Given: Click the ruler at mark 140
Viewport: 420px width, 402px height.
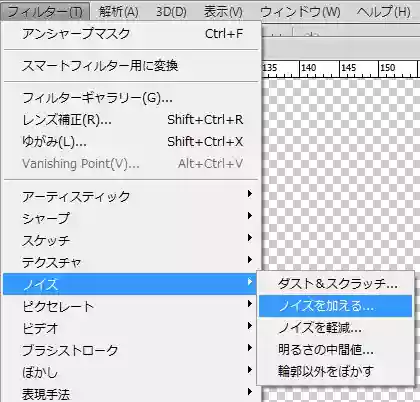Looking at the screenshot, I should click(309, 68).
